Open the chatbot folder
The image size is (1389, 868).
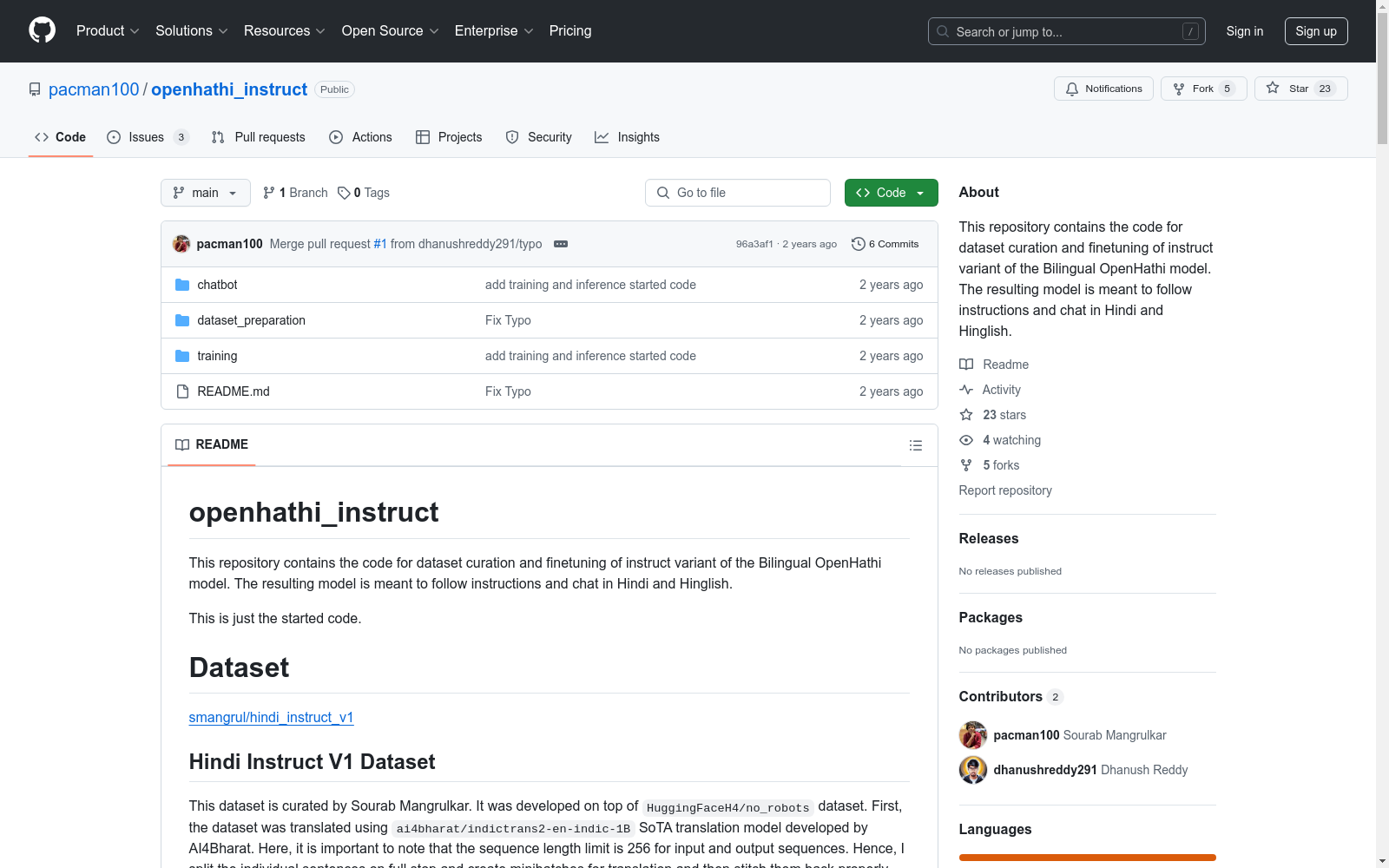pyautogui.click(x=217, y=285)
